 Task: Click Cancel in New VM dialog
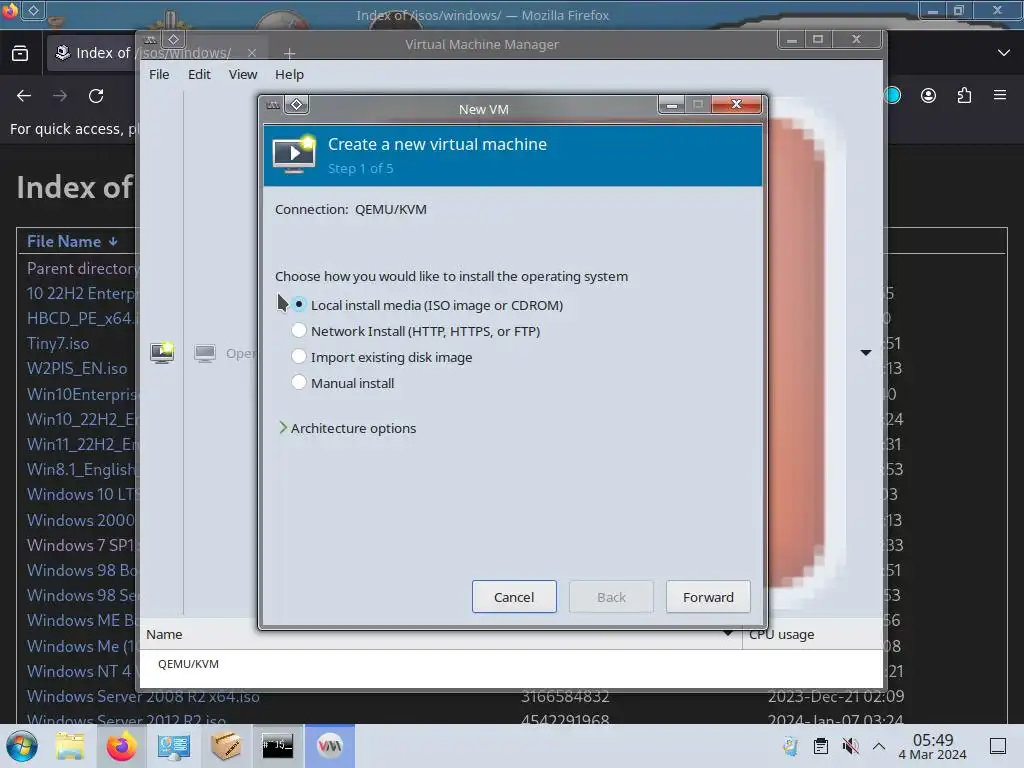(514, 597)
